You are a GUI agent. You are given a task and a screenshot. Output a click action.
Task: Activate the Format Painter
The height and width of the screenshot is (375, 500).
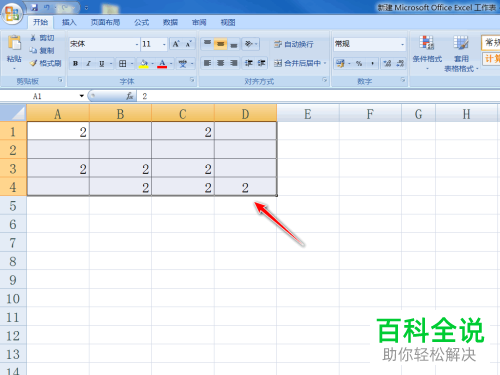(46, 63)
